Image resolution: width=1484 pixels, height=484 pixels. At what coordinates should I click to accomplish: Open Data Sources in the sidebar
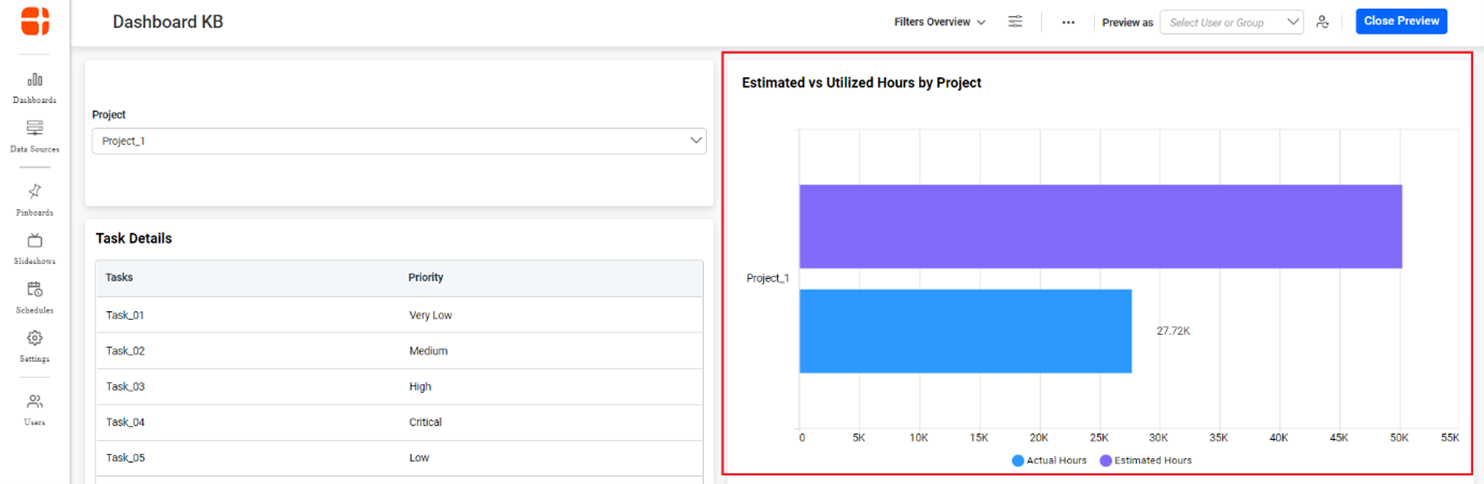35,137
